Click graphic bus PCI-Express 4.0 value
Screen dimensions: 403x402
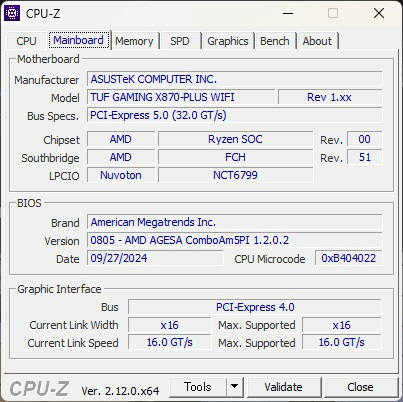pyautogui.click(x=255, y=307)
